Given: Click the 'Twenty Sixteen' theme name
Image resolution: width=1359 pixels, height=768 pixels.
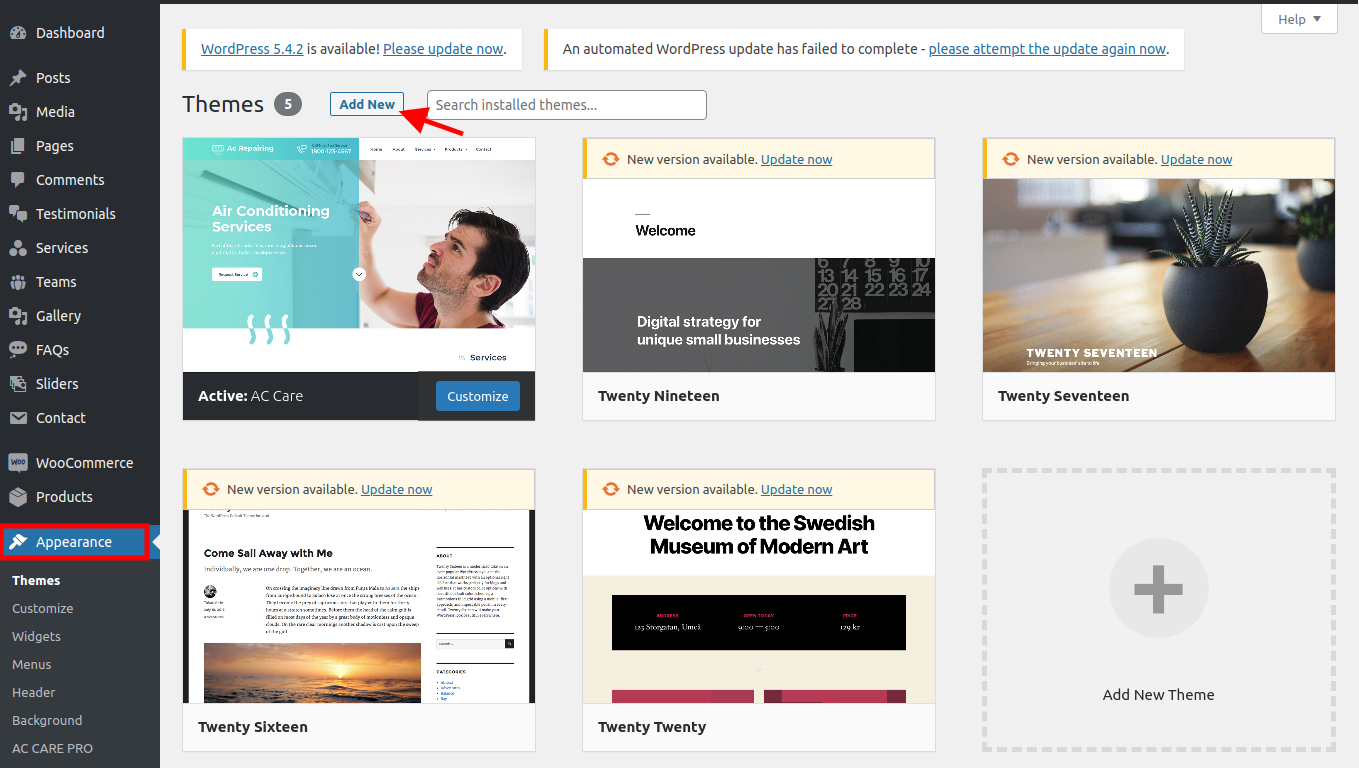Looking at the screenshot, I should pyautogui.click(x=253, y=727).
